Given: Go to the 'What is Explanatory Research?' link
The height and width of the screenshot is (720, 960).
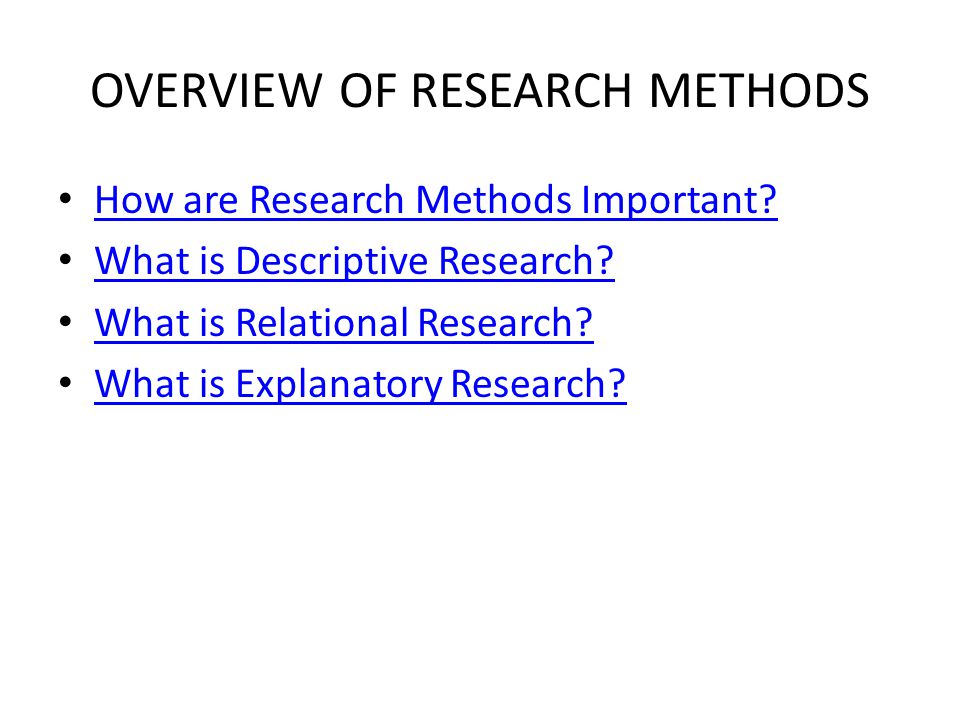Looking at the screenshot, I should click(360, 384).
